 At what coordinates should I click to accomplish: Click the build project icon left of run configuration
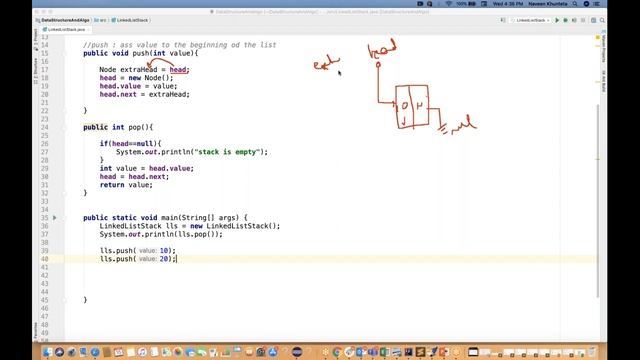click(x=503, y=20)
